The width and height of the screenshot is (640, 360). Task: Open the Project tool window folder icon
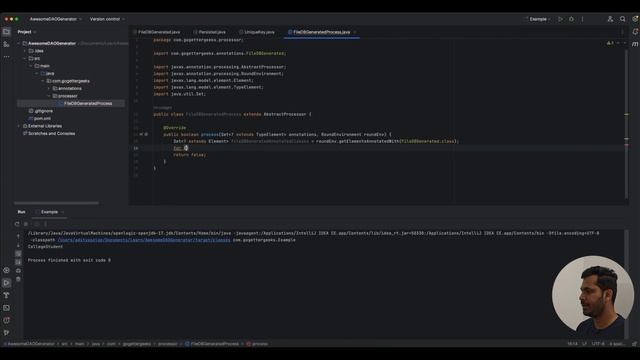[x=7, y=32]
